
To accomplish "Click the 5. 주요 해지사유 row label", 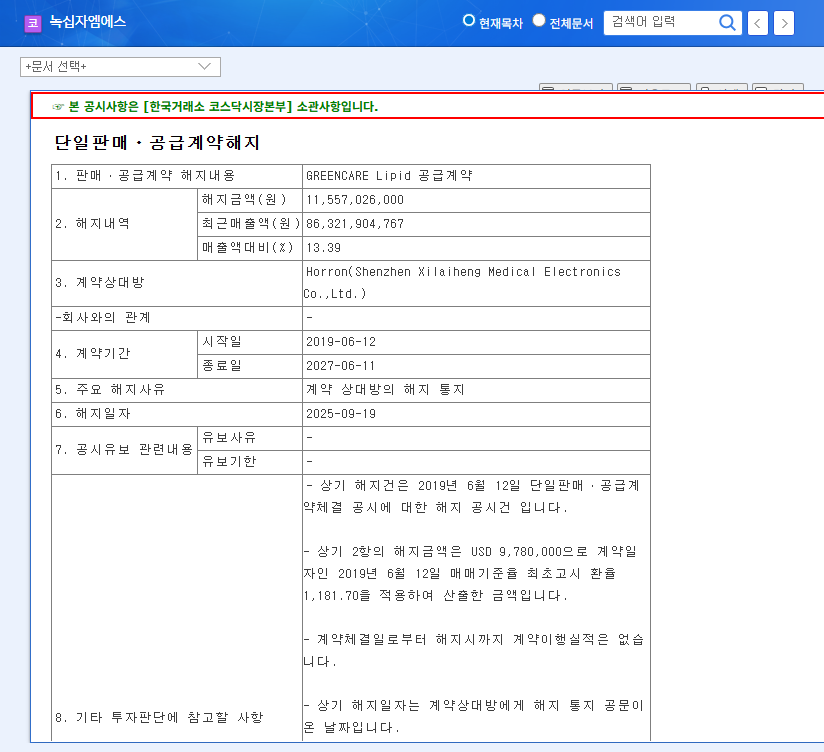I will tap(110, 390).
